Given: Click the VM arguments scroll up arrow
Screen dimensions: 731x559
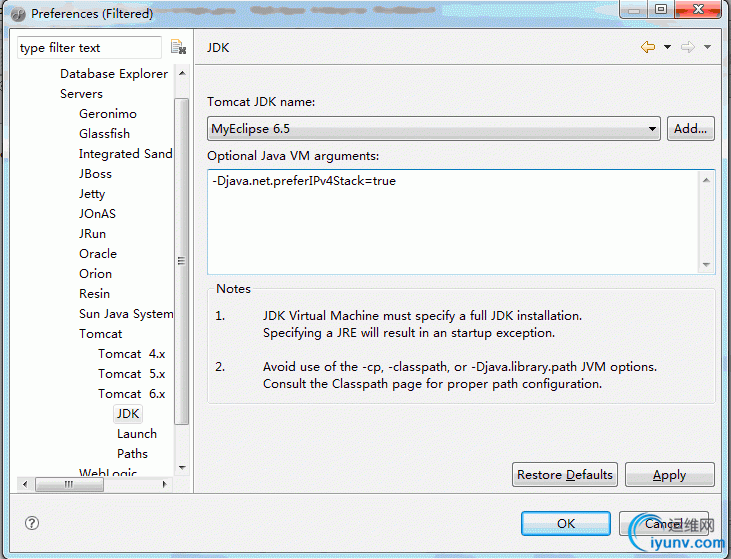Looking at the screenshot, I should click(x=706, y=180).
